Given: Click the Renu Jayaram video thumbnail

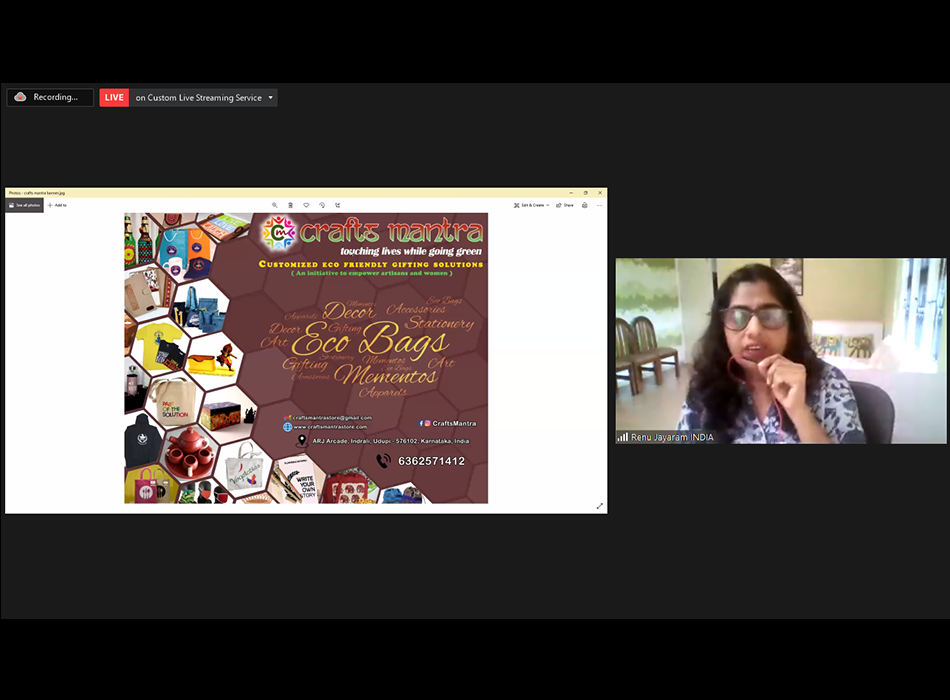Looking at the screenshot, I should (780, 351).
